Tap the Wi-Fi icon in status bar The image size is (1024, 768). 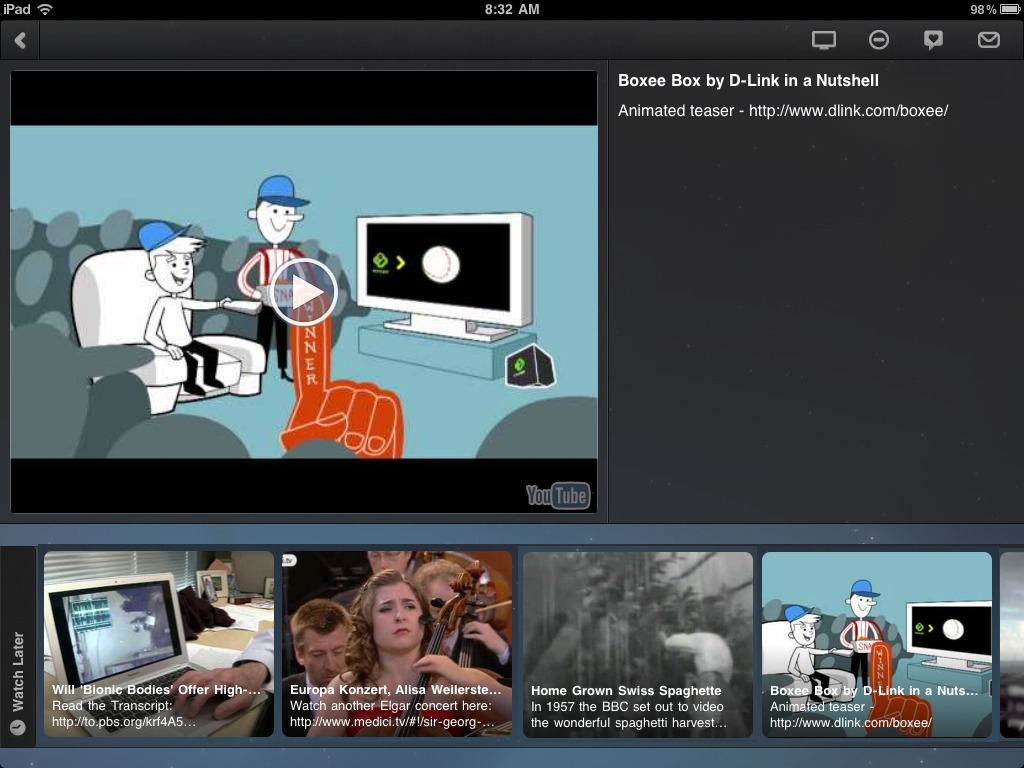[45, 9]
